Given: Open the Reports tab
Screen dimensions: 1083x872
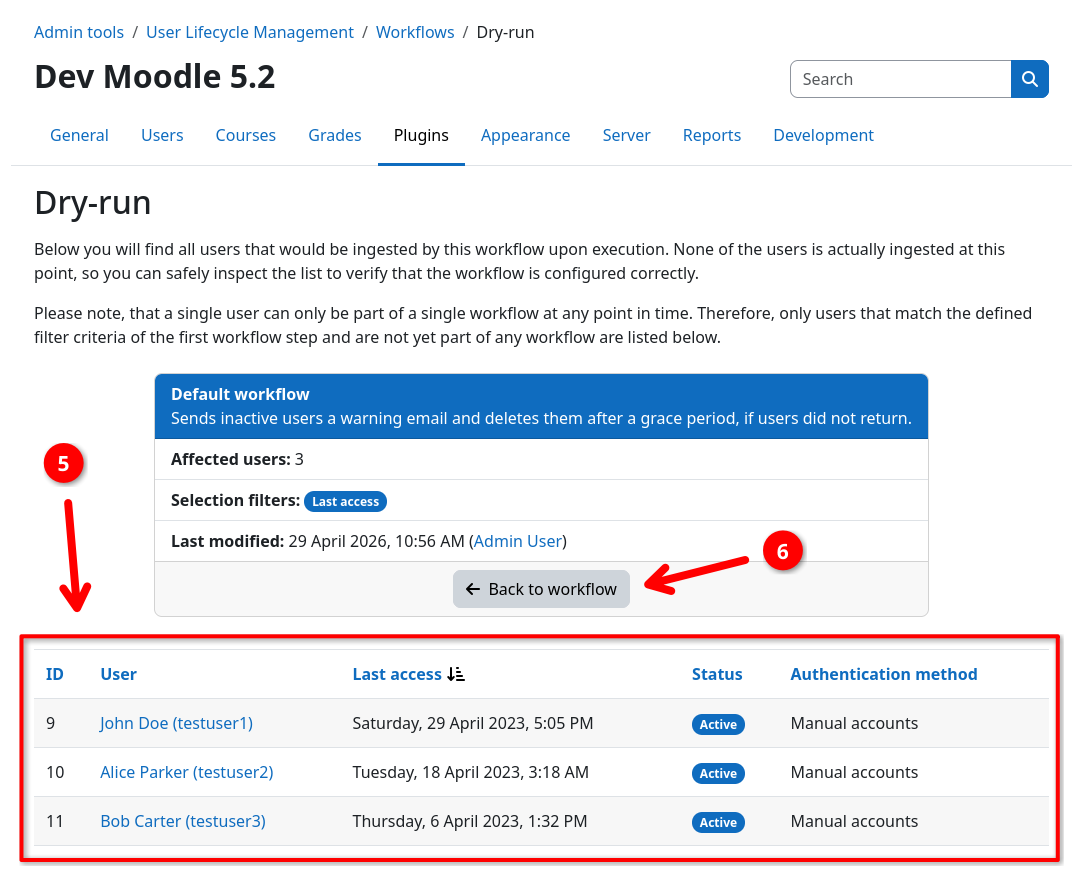Looking at the screenshot, I should point(712,135).
